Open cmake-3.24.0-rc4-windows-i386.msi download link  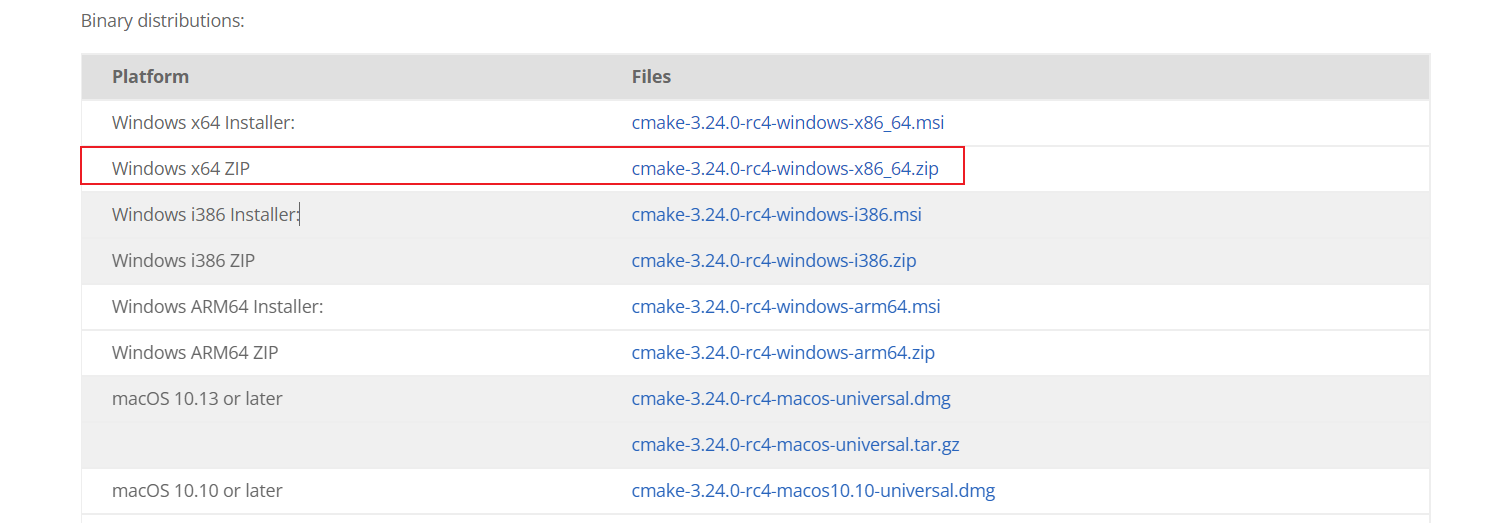(x=776, y=215)
